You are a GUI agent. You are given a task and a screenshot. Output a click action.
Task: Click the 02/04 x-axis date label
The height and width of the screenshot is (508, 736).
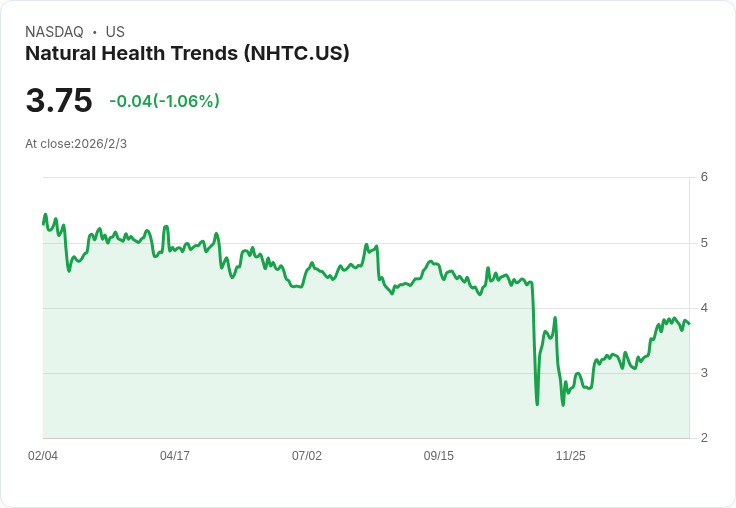point(43,455)
